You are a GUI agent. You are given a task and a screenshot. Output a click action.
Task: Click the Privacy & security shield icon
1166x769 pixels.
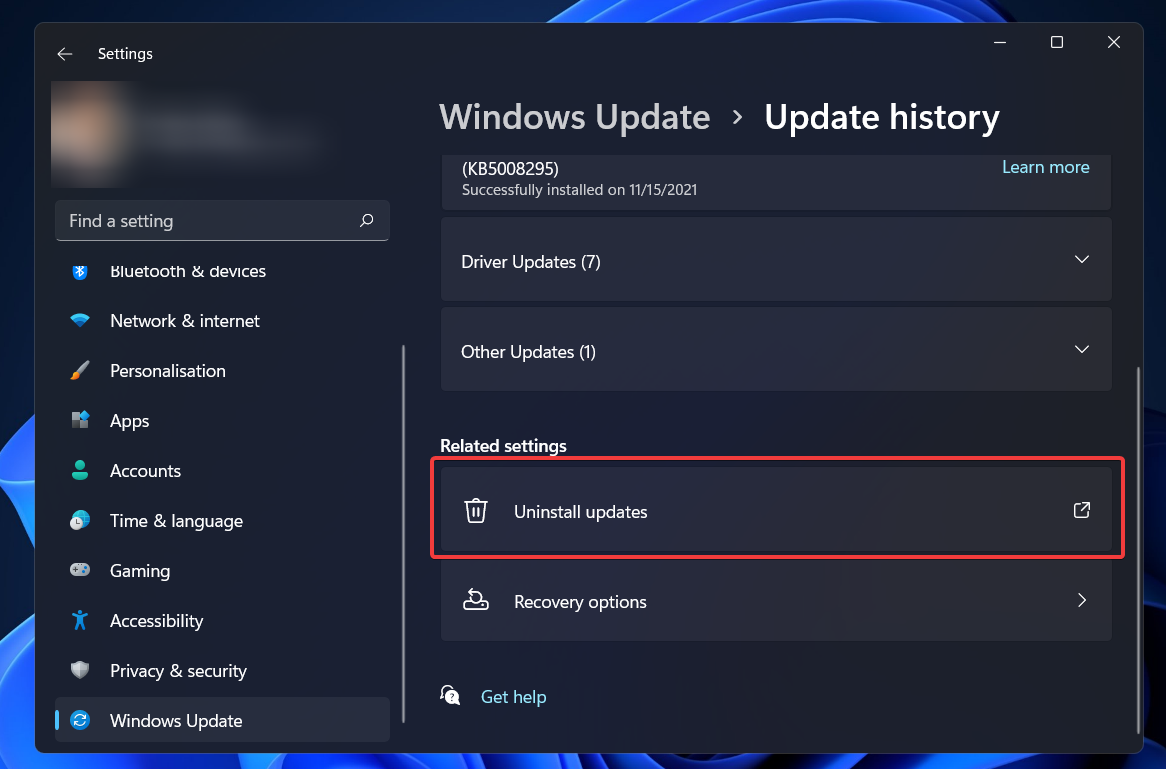[80, 669]
